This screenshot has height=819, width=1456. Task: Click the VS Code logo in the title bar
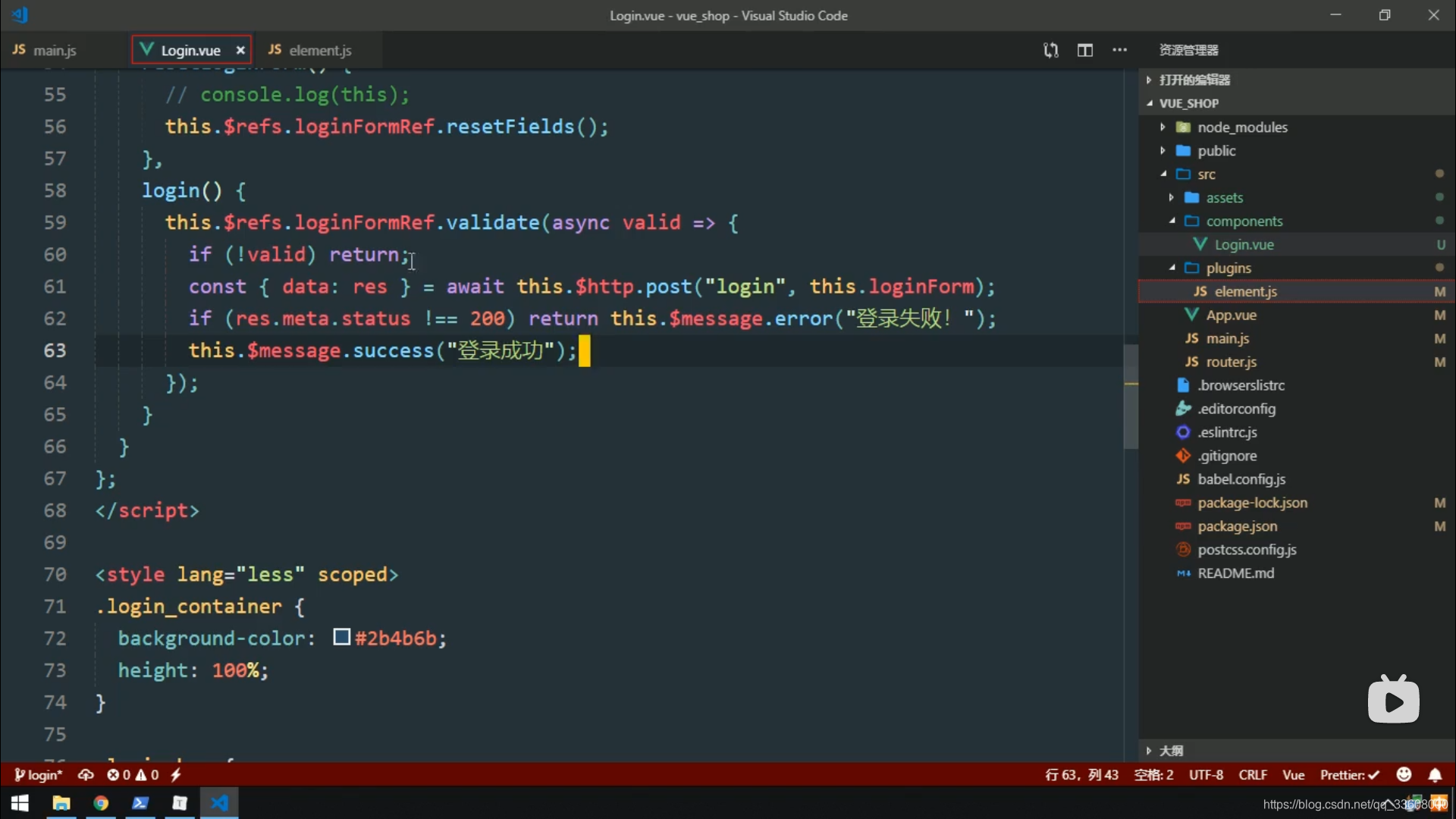(x=20, y=14)
